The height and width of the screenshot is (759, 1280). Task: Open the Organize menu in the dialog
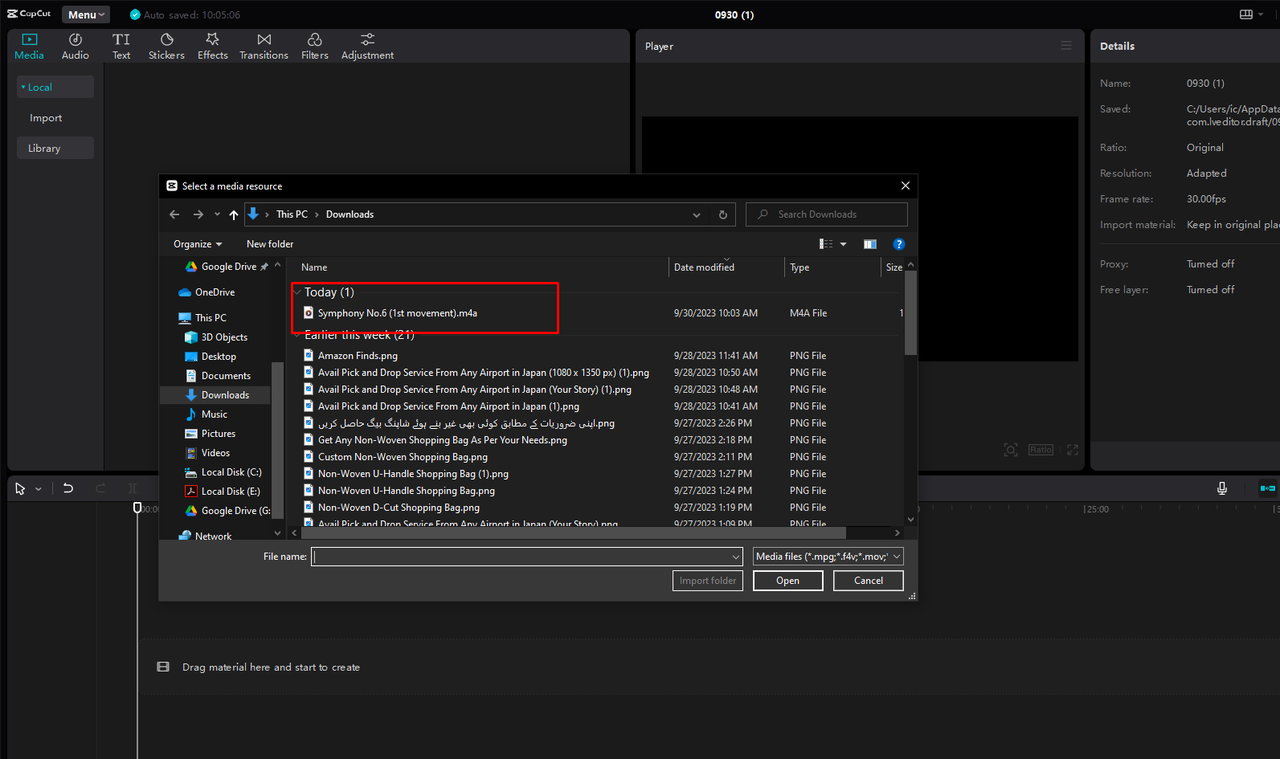pos(196,243)
